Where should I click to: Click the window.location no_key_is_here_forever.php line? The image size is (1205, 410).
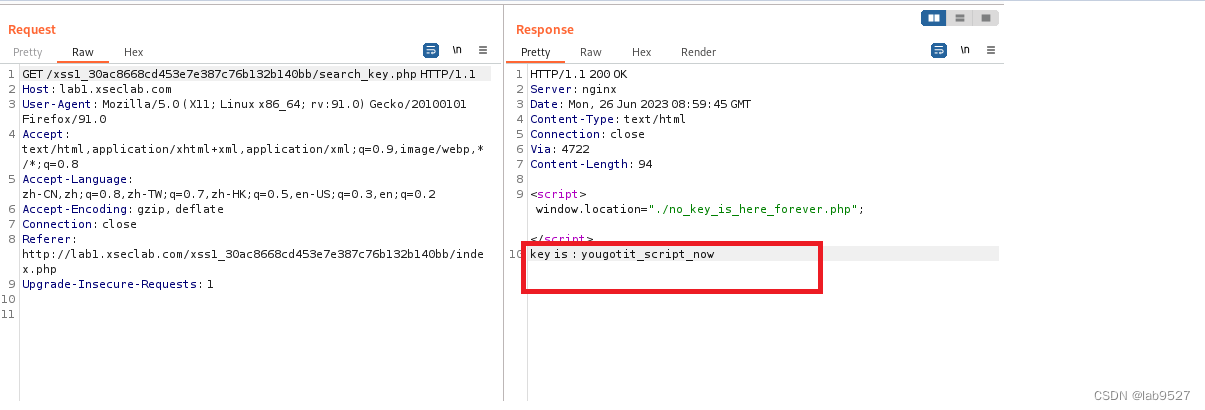click(699, 209)
